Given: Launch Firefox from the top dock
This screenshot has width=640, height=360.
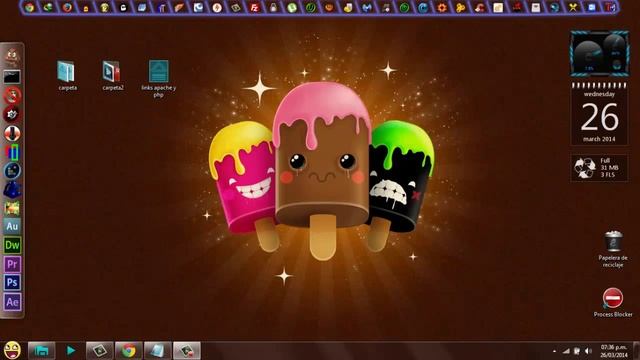Looking at the screenshot, I should (x=67, y=7).
